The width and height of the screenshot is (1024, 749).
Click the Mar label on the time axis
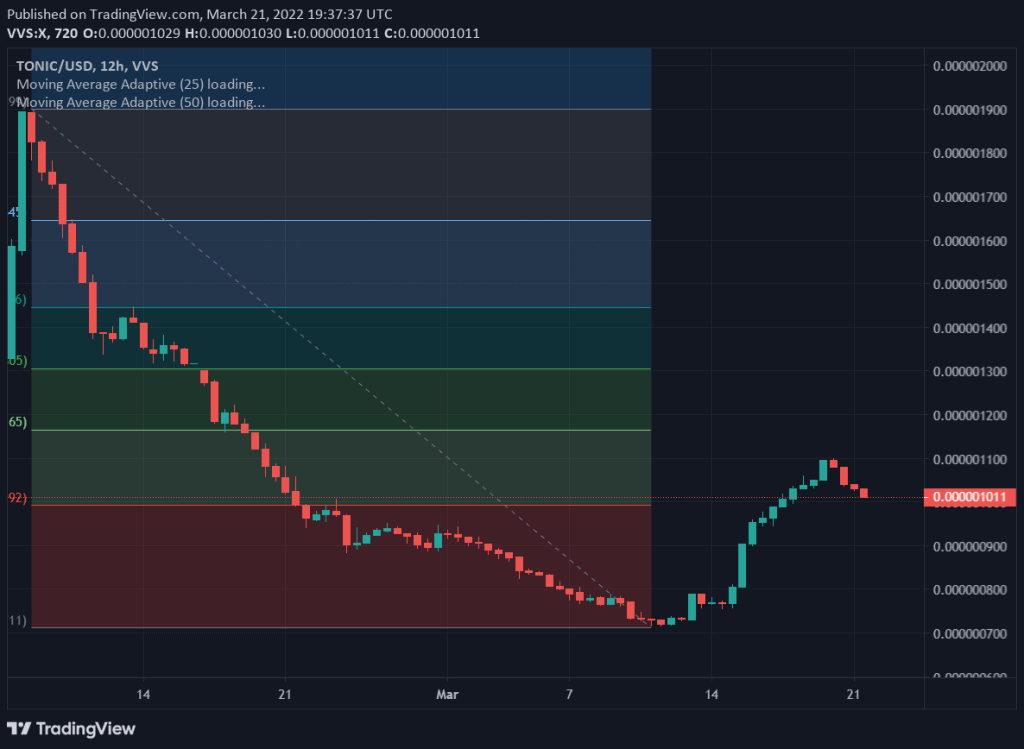click(447, 694)
